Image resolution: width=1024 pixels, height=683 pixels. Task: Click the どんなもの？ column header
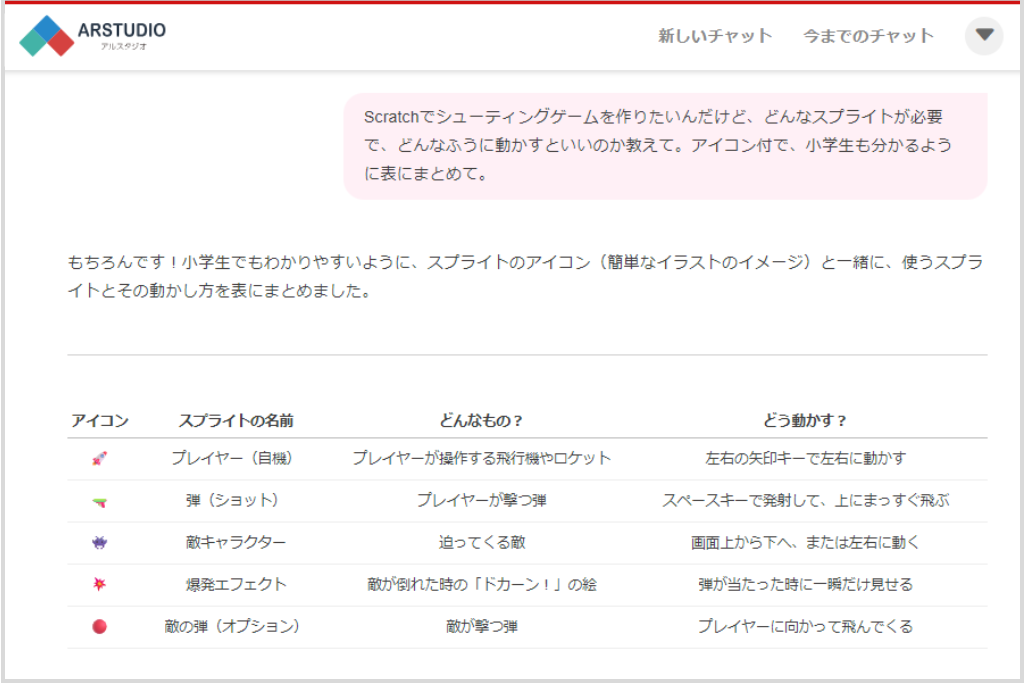[x=481, y=421]
